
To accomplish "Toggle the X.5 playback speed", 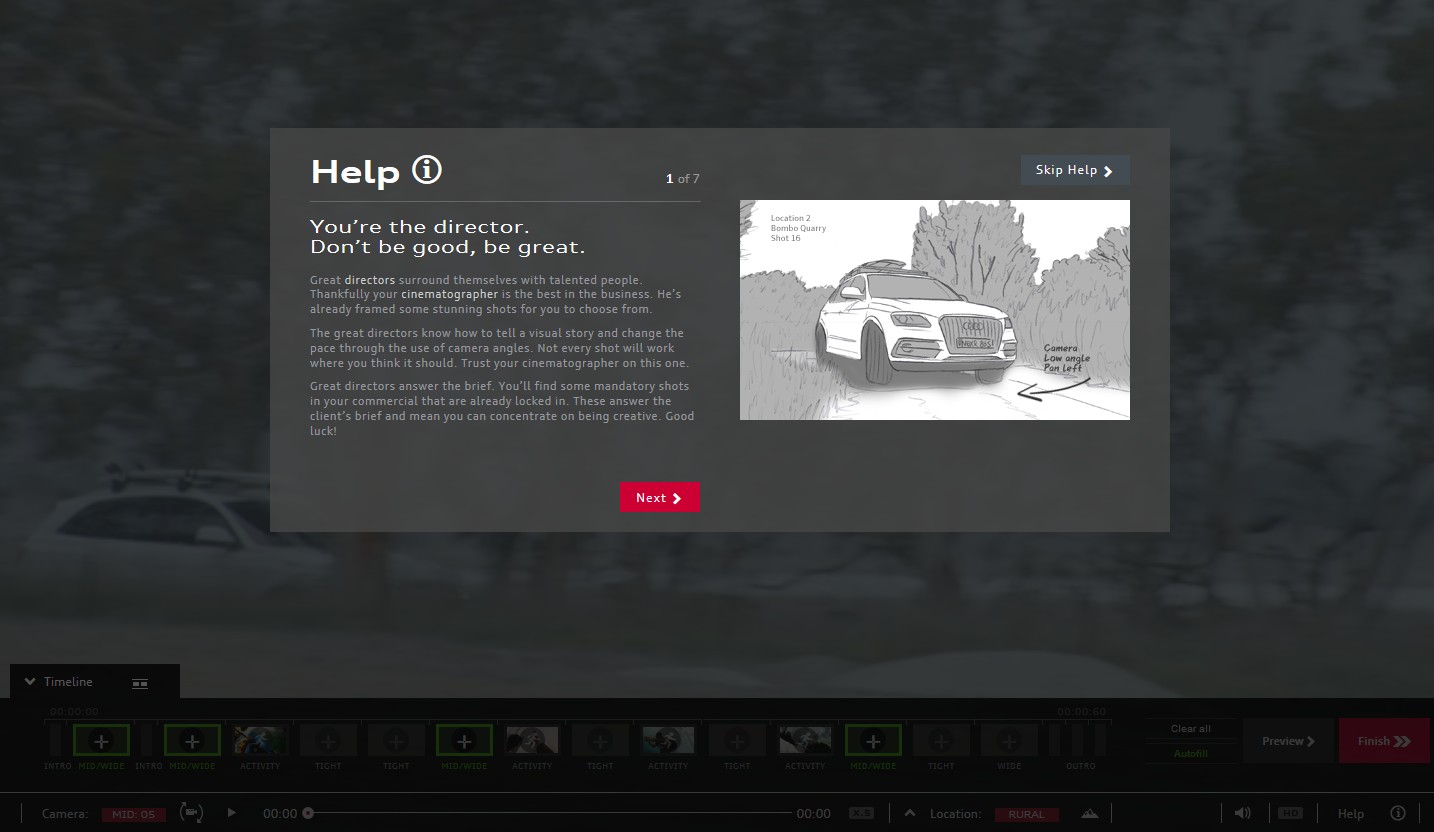I will pos(861,814).
